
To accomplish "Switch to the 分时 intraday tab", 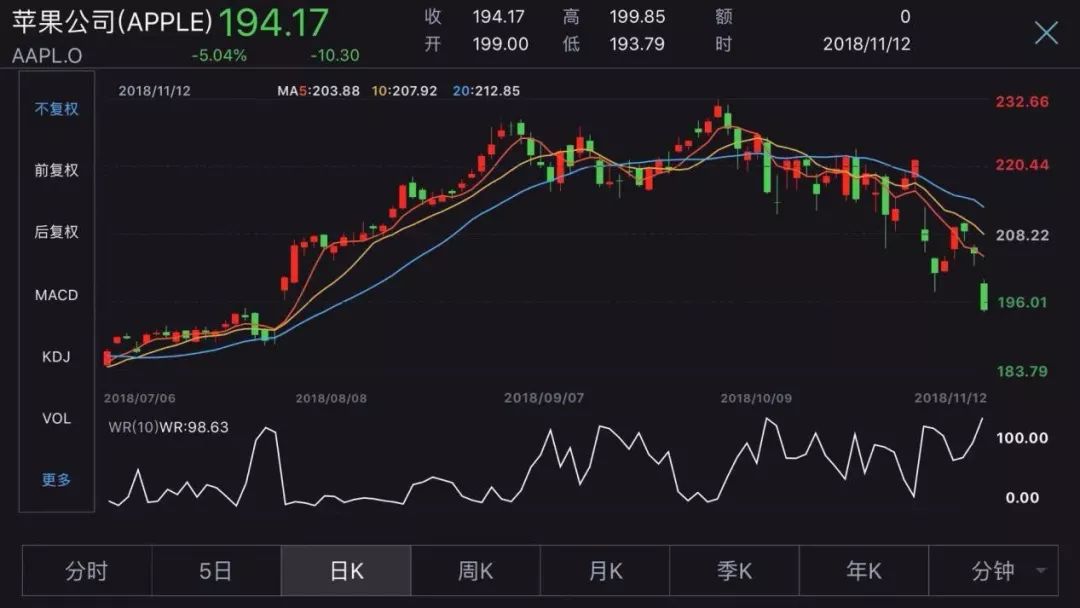I will (x=87, y=571).
